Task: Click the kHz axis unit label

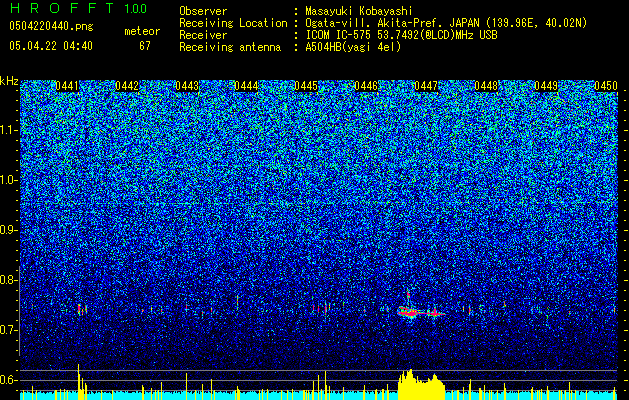Action: [x=9, y=81]
